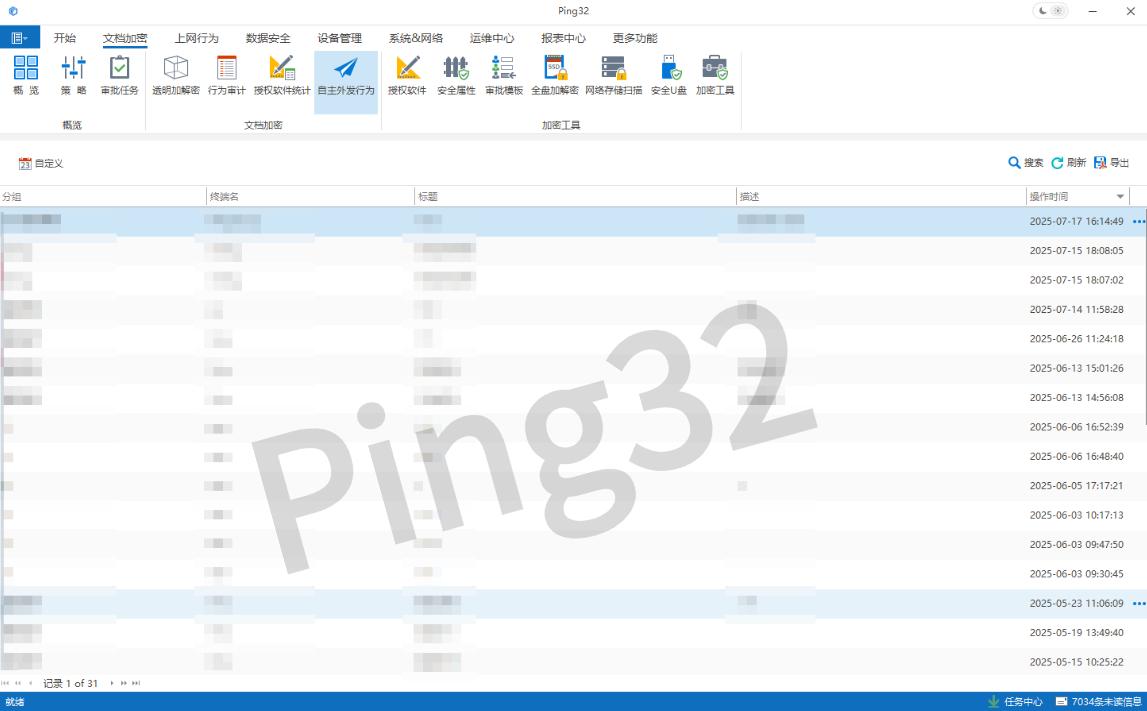Open 透明加解密 transparent encryption tool

(x=176, y=75)
